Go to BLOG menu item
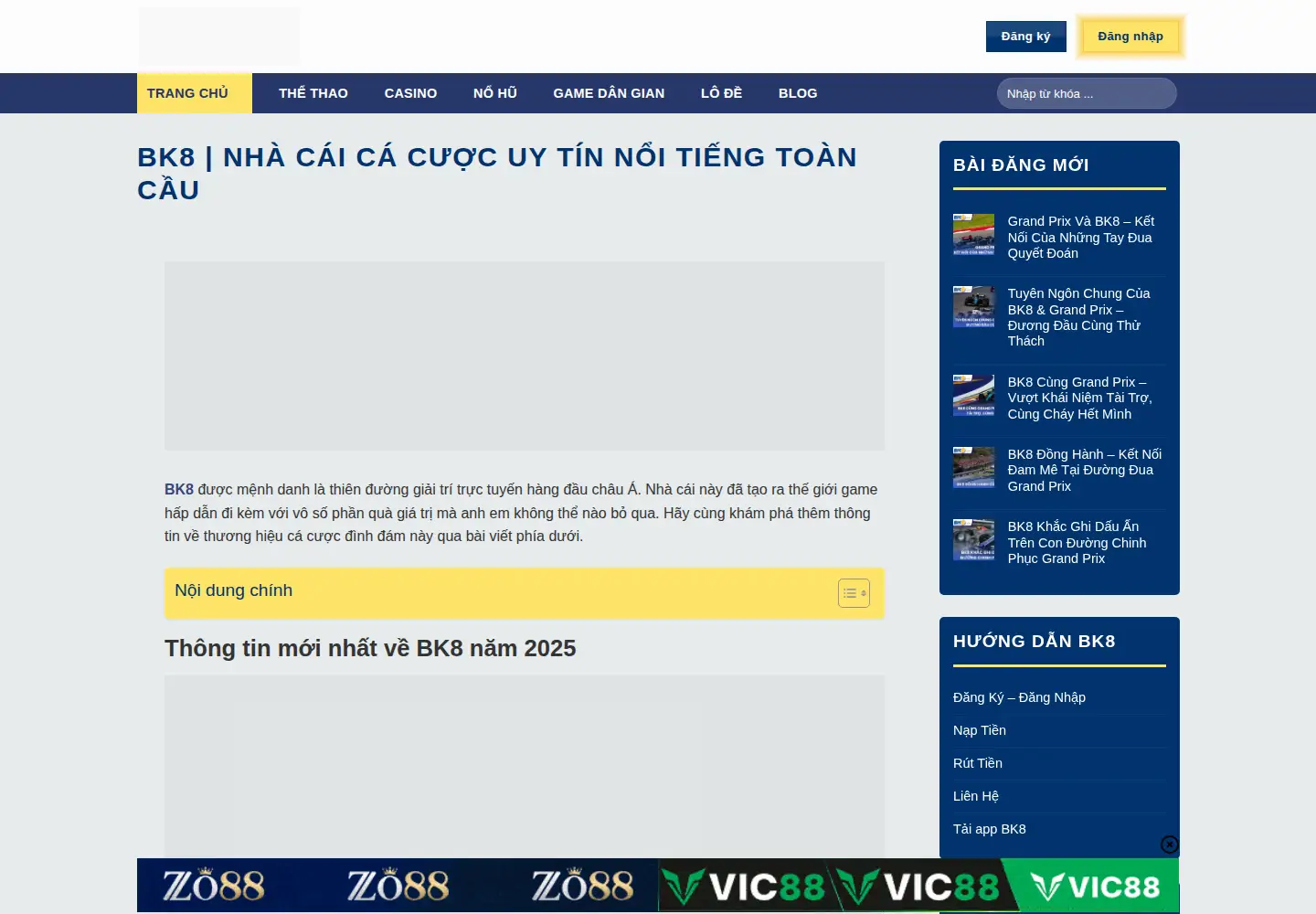 coord(798,93)
